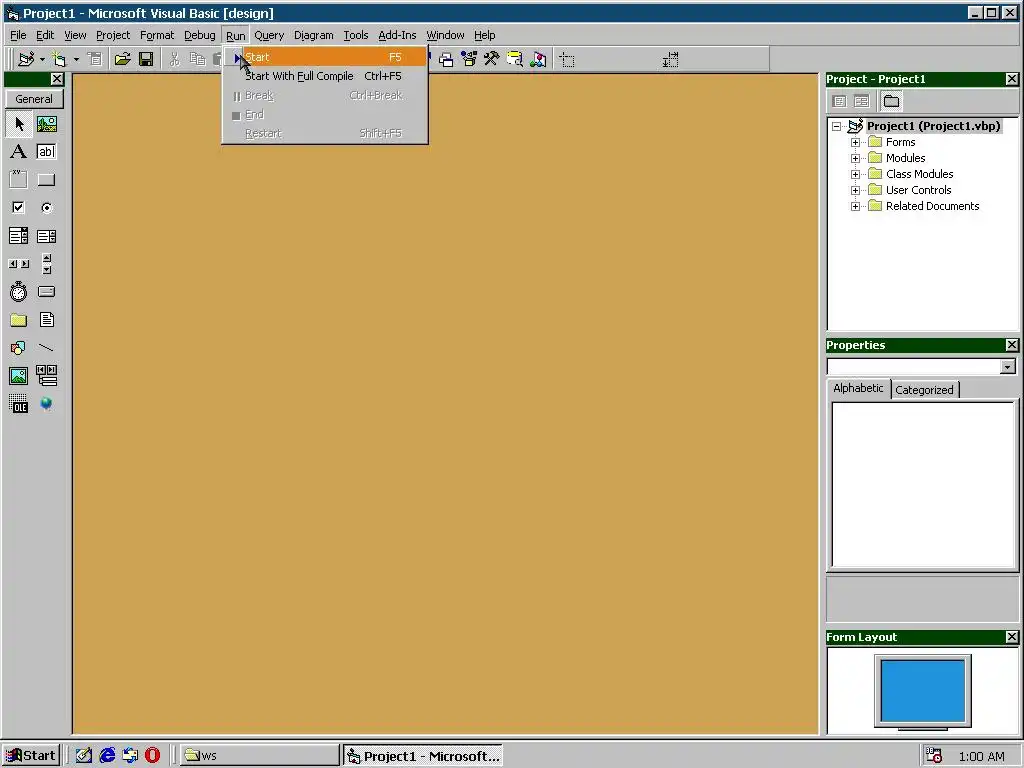Launch Opera from quick launch
This screenshot has height=768, width=1024.
(153, 756)
